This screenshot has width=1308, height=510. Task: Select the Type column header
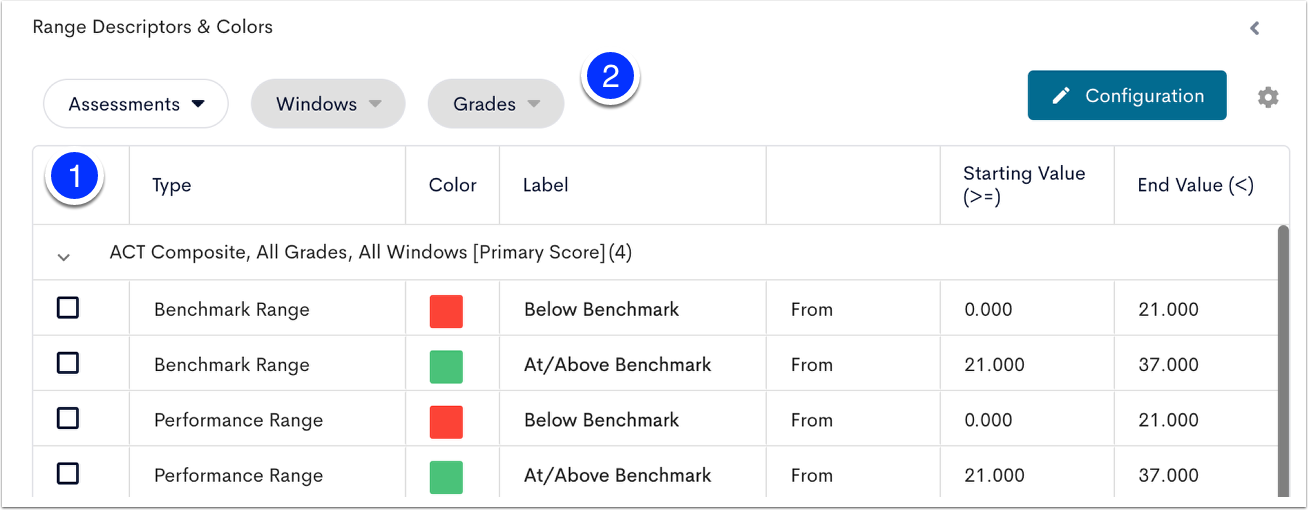point(171,185)
